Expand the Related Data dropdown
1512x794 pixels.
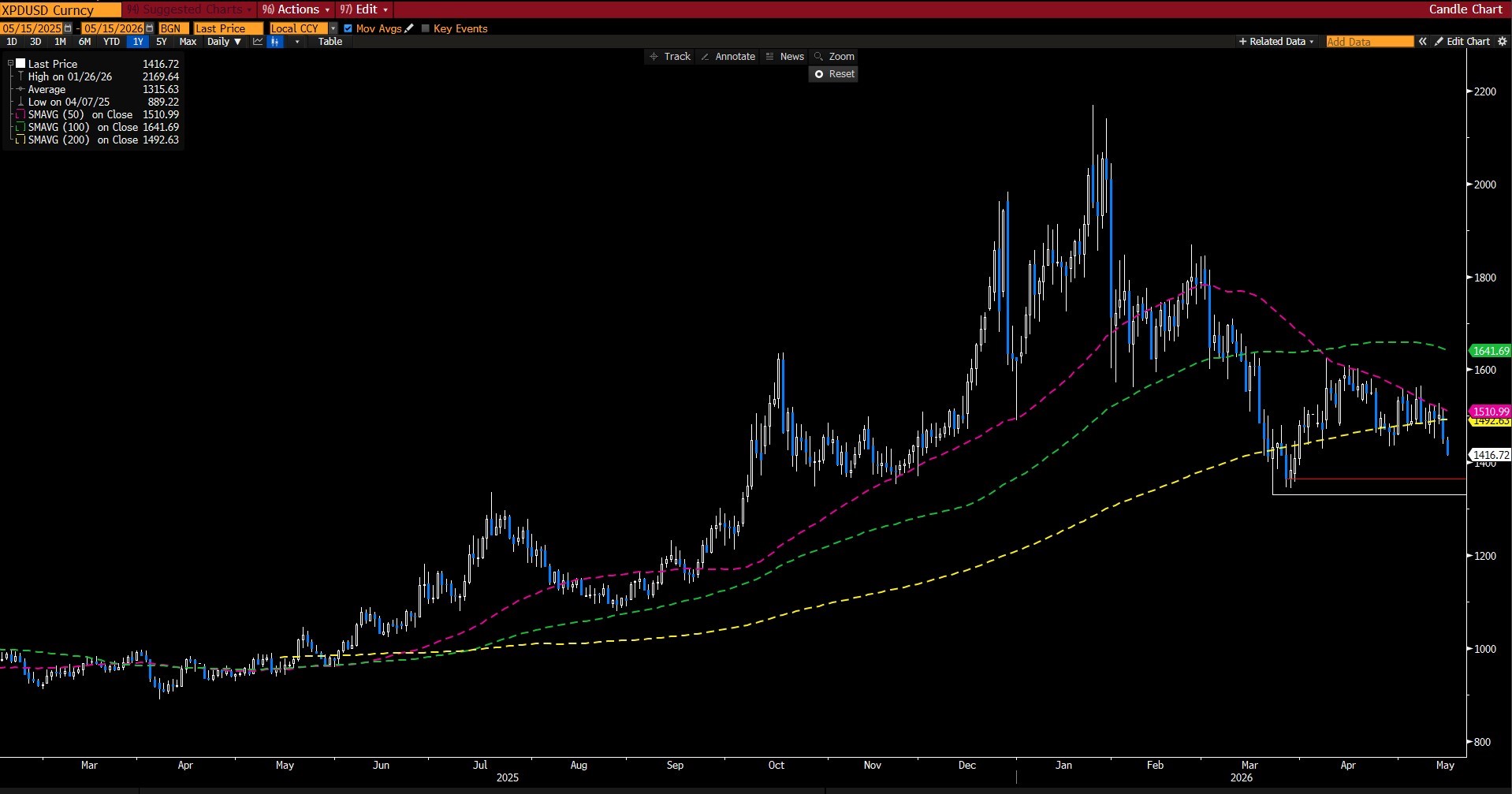1276,42
